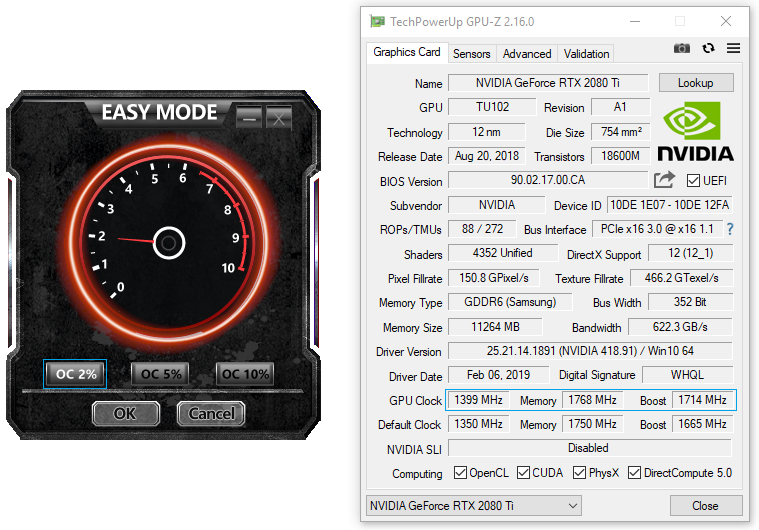This screenshot has height=530, width=759.
Task: Click the Shaders value 4352 Unified
Action: (502, 253)
